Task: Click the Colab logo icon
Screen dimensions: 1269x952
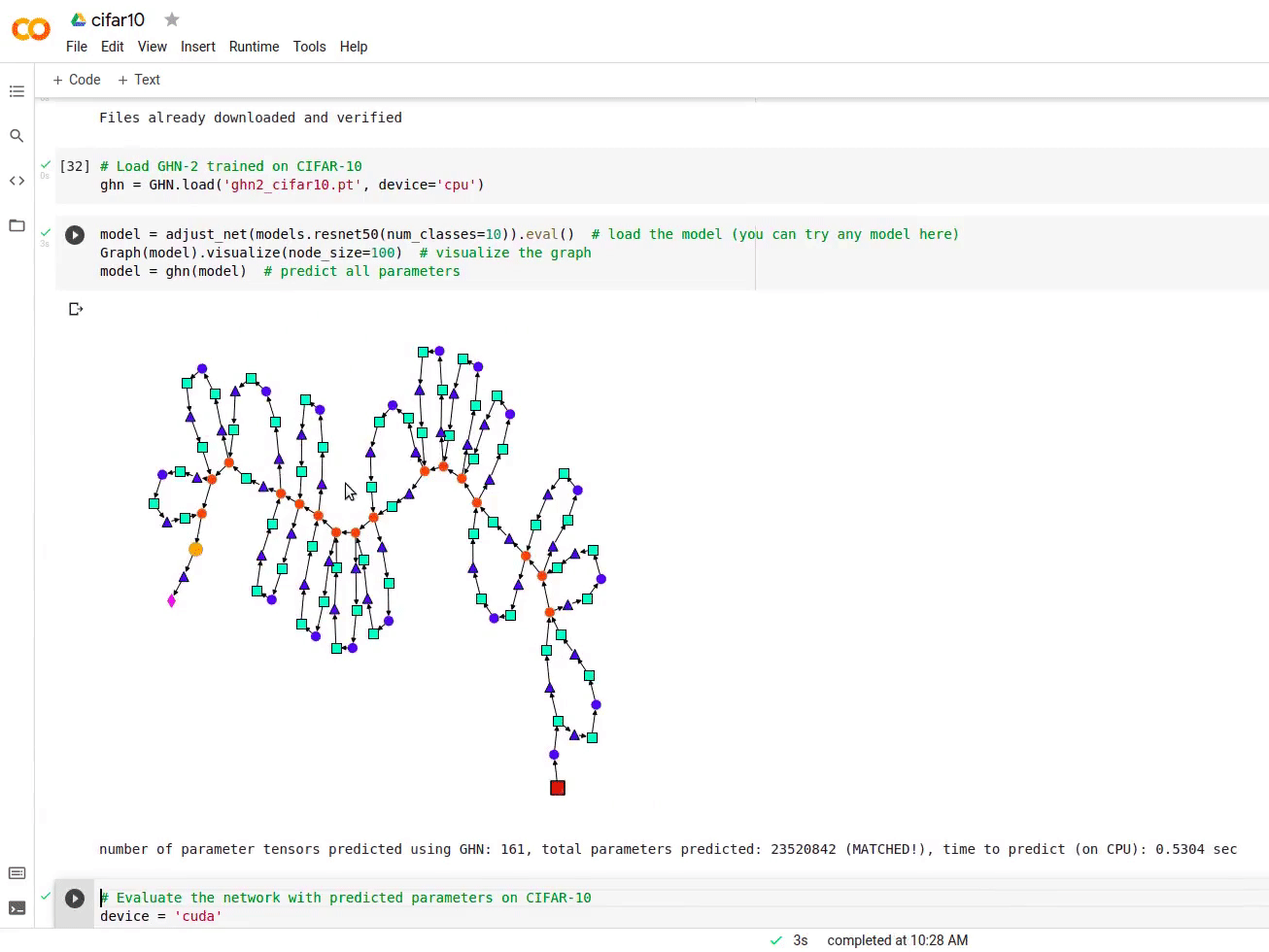Action: [30, 29]
